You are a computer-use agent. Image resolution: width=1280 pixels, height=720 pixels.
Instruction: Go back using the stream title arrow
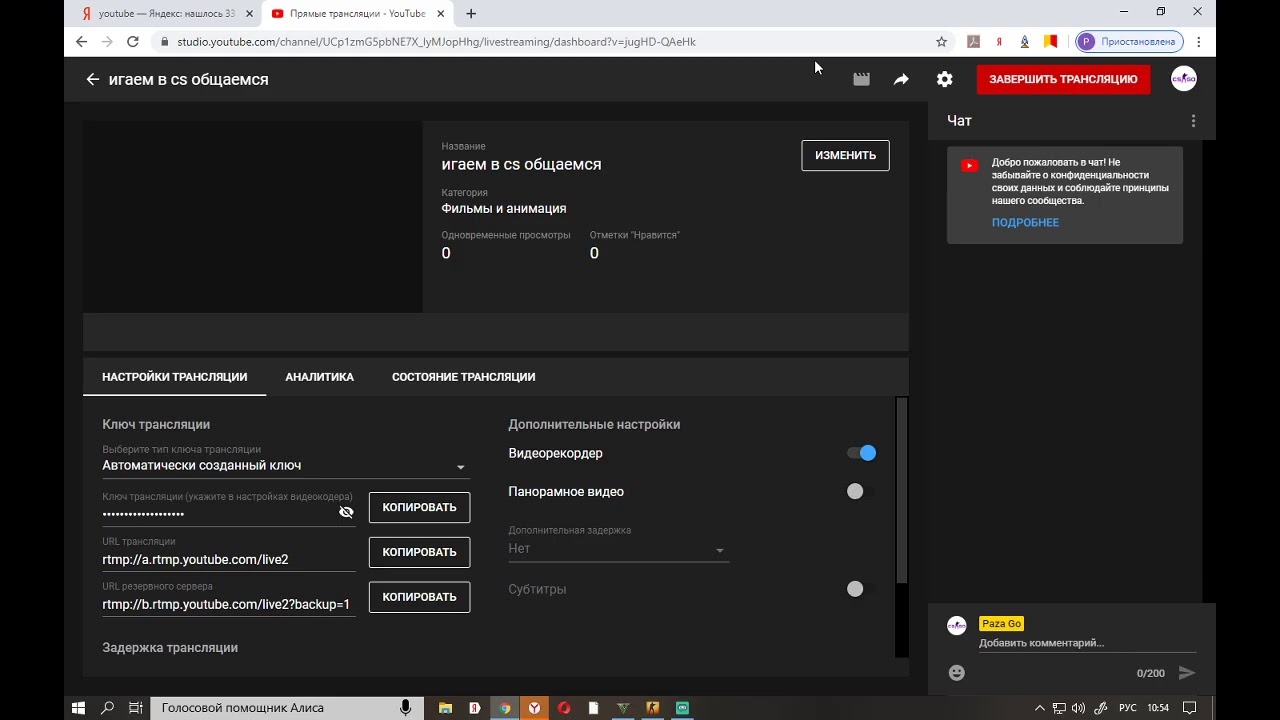93,79
